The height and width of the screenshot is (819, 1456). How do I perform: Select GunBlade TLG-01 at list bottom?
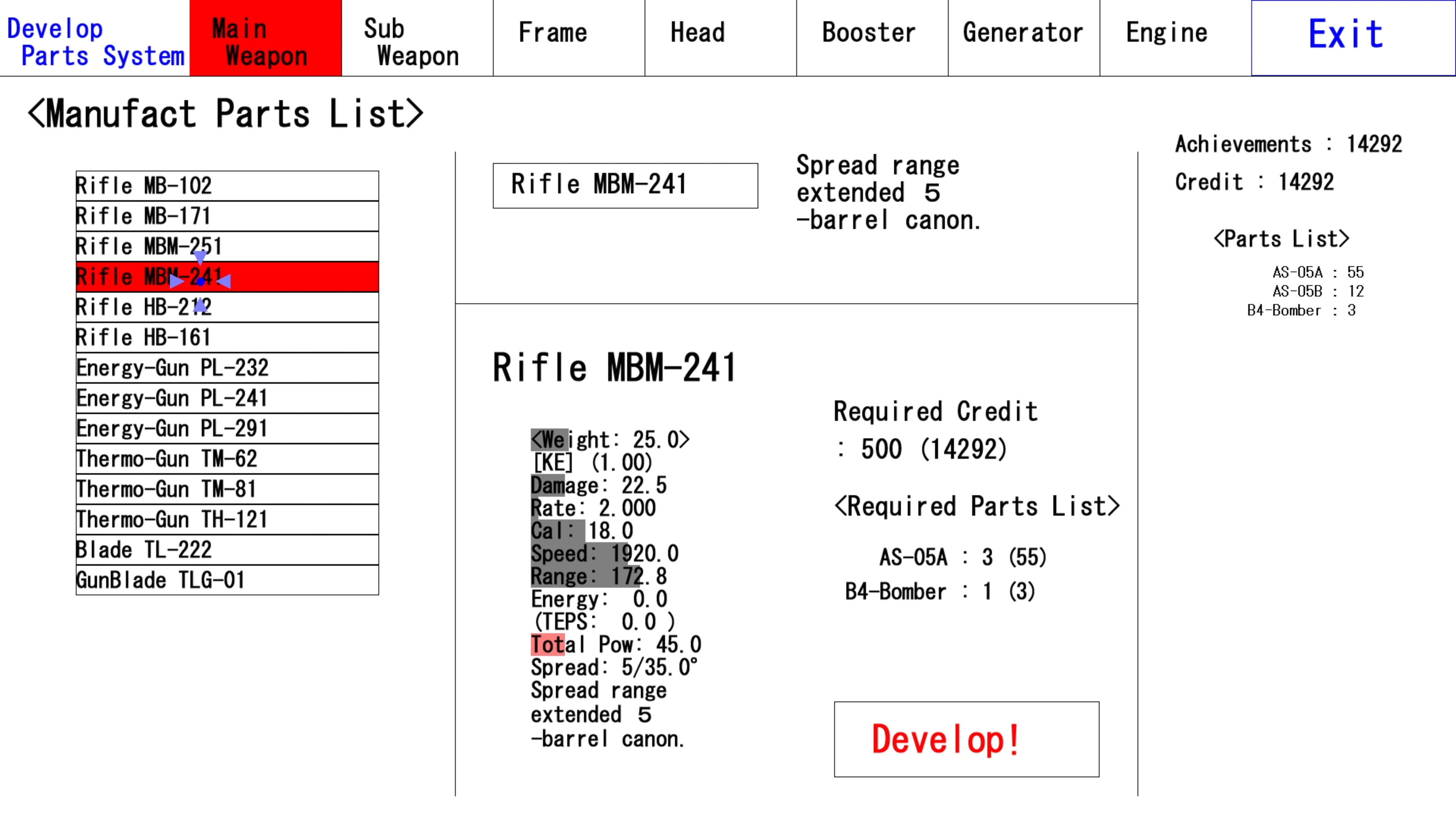pyautogui.click(x=226, y=580)
